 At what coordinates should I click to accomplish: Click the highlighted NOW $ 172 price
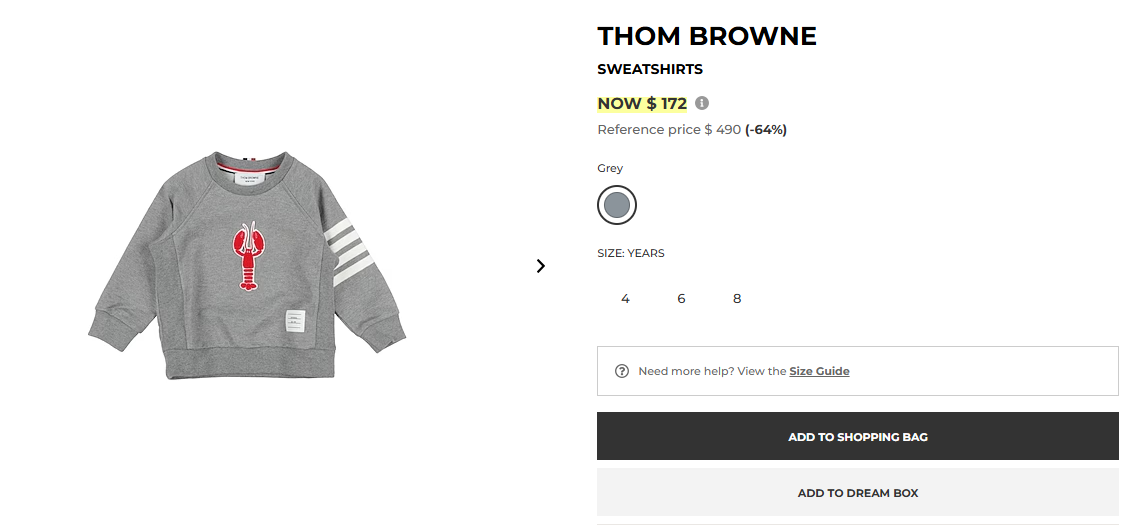click(x=642, y=103)
